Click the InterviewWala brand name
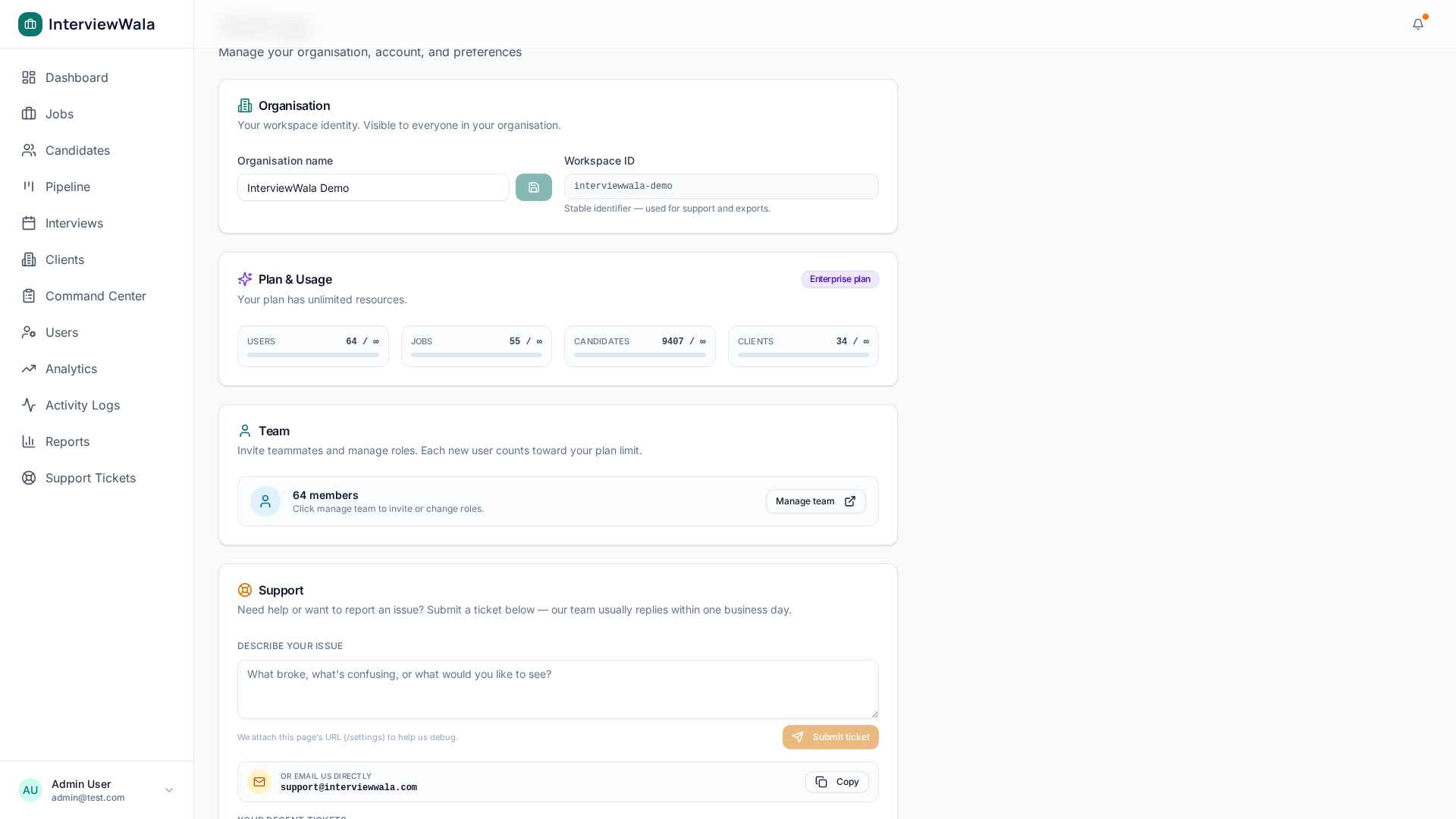This screenshot has width=1456, height=819. [102, 24]
